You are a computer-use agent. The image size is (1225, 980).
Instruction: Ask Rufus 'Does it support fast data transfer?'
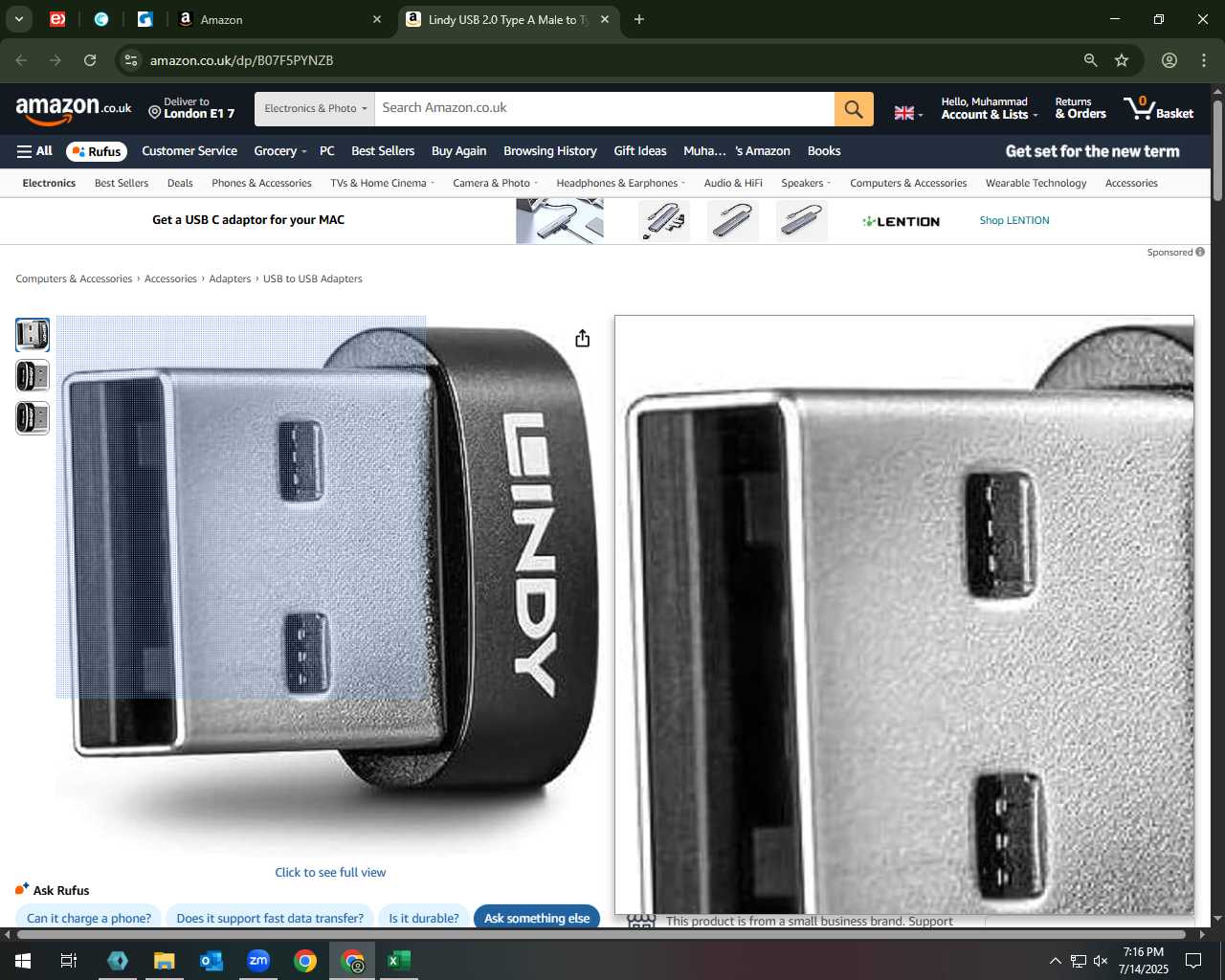click(x=270, y=918)
